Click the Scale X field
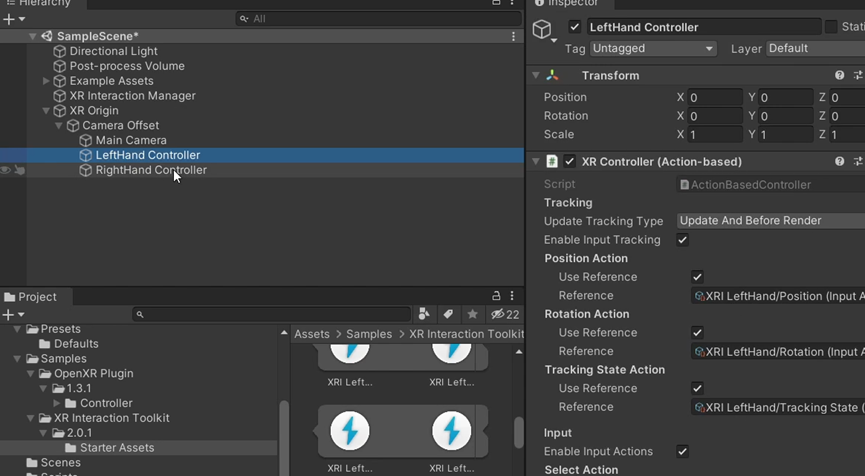Image resolution: width=865 pixels, height=476 pixels. pyautogui.click(x=714, y=135)
